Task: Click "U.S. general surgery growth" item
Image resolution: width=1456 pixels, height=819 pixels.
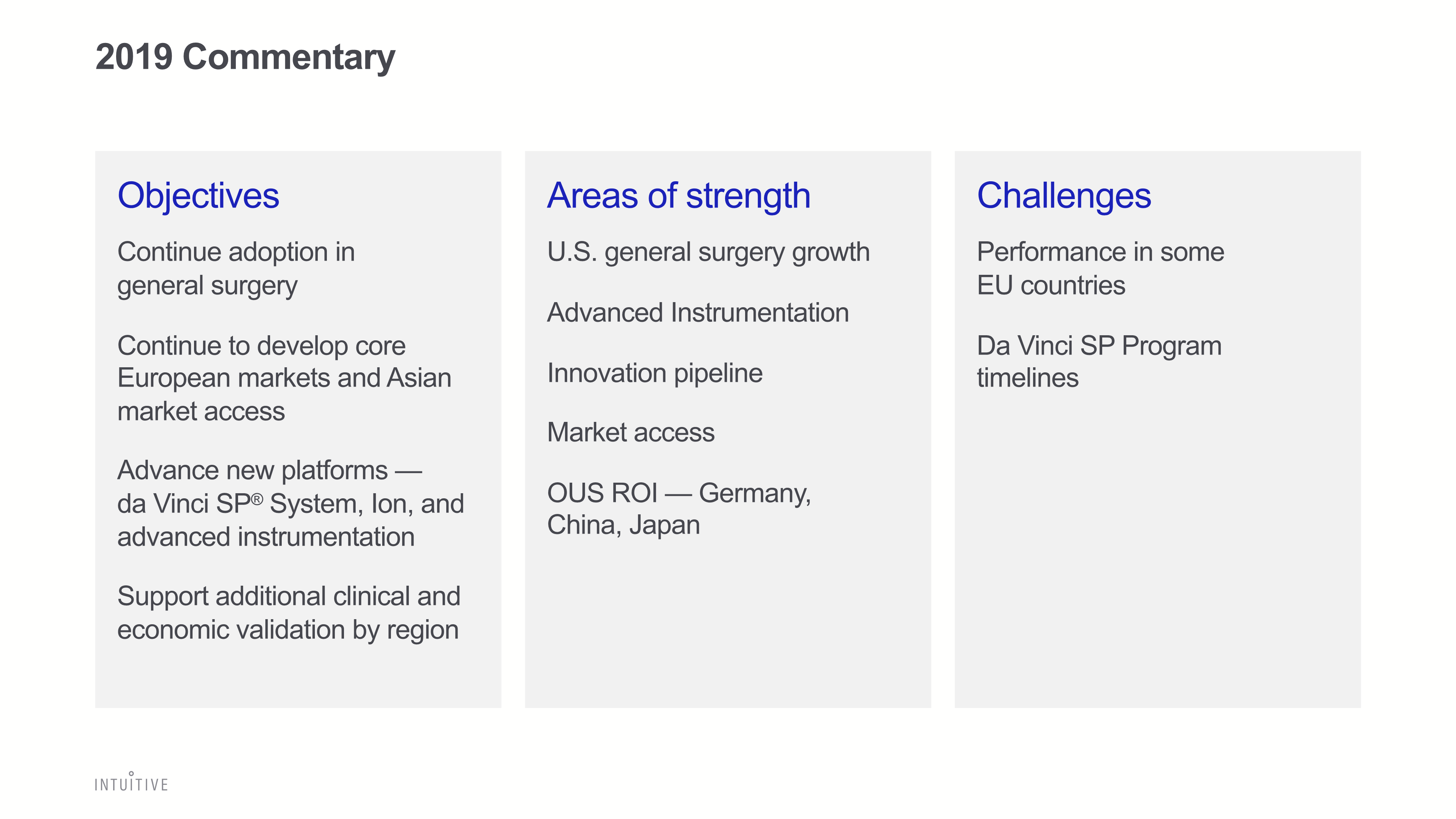Action: coord(708,252)
